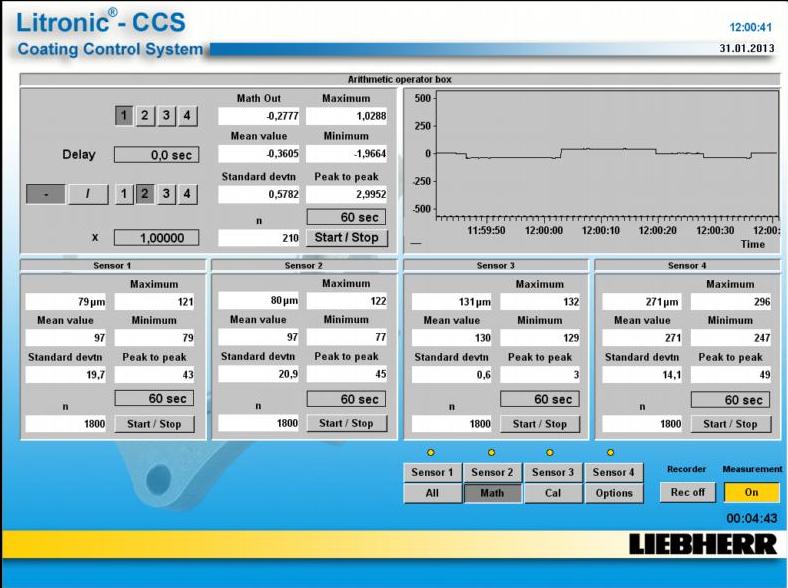Open the Sensor 4 view tab

click(x=614, y=472)
